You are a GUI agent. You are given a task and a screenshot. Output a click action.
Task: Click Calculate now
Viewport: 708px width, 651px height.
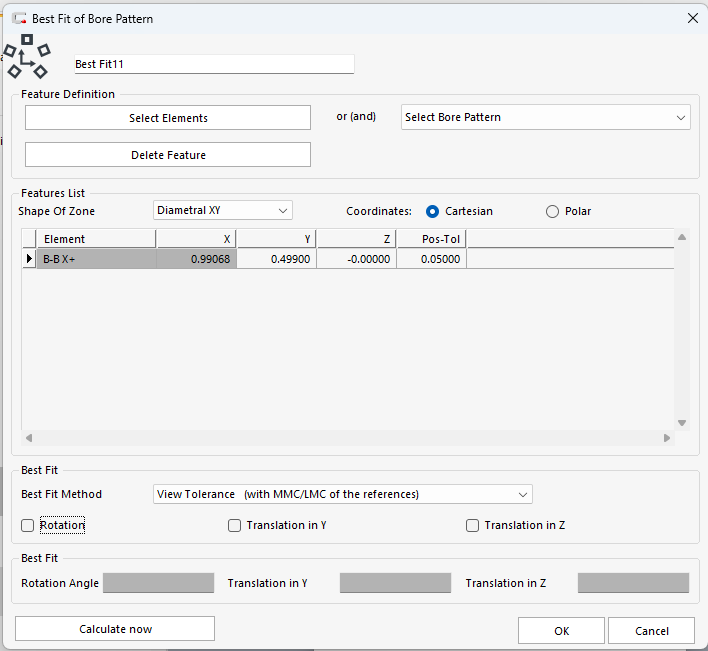click(115, 629)
